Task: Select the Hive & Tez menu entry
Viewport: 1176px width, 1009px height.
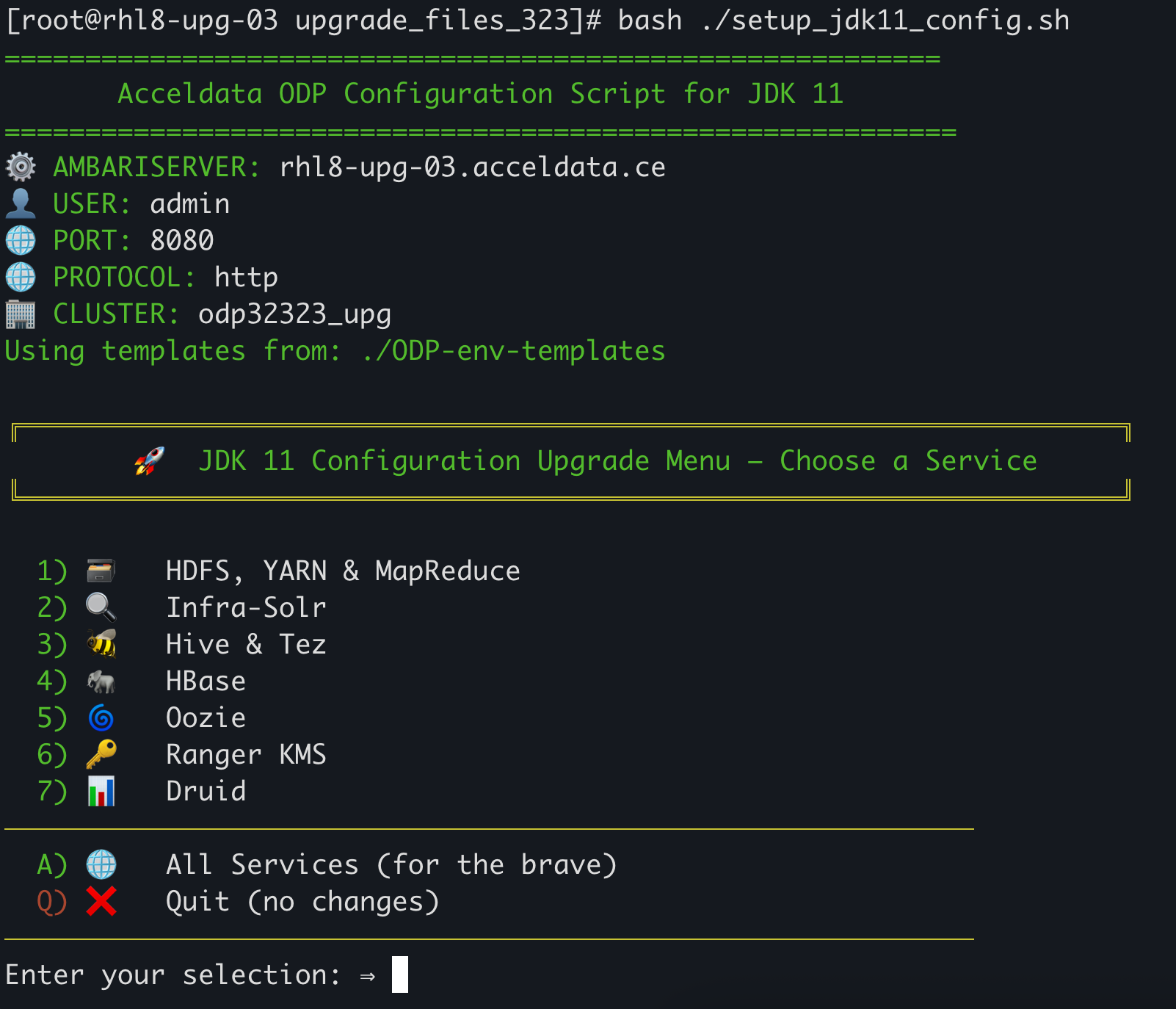Action: click(246, 644)
